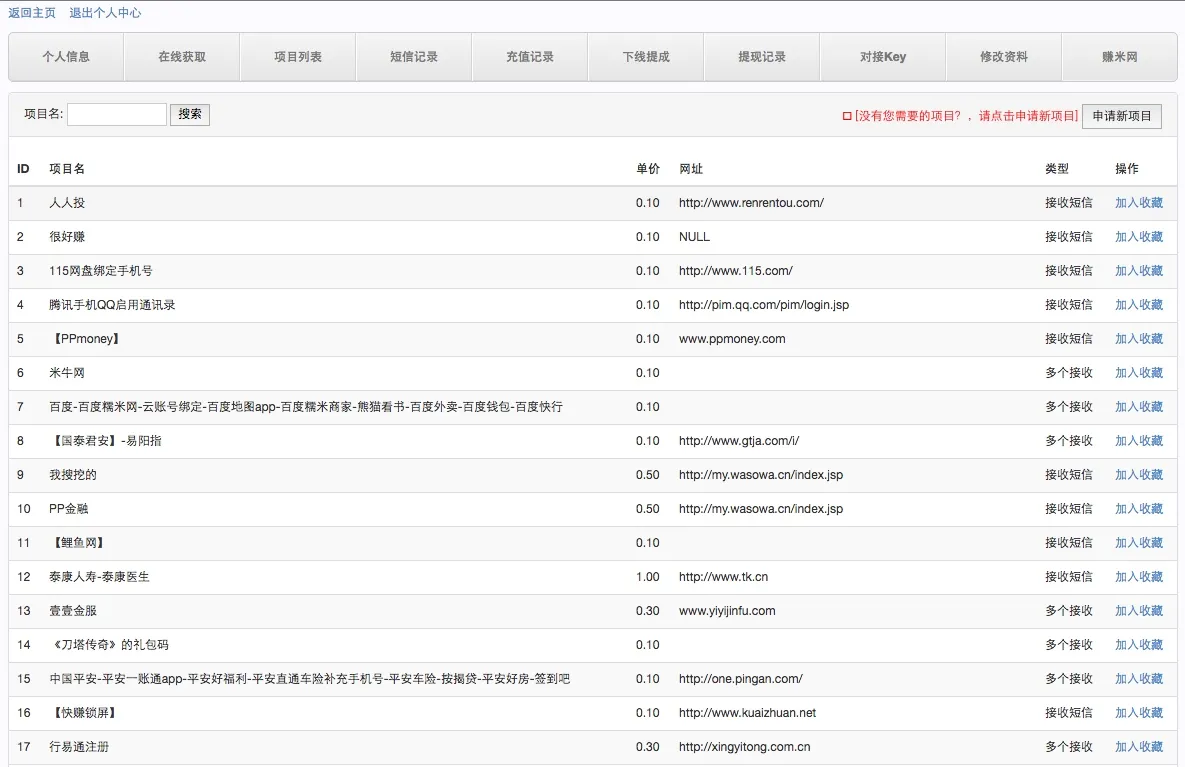The image size is (1185, 767).
Task: Switch to the 在线获取 tab
Action: [182, 57]
